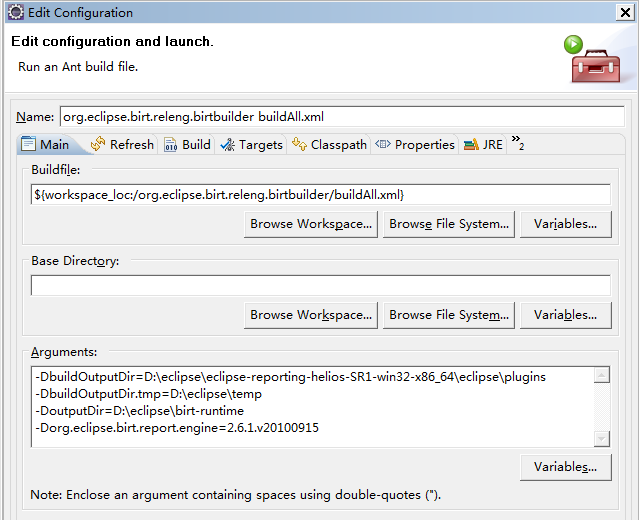Open the Targets tab
This screenshot has height=520, width=639.
(x=251, y=144)
